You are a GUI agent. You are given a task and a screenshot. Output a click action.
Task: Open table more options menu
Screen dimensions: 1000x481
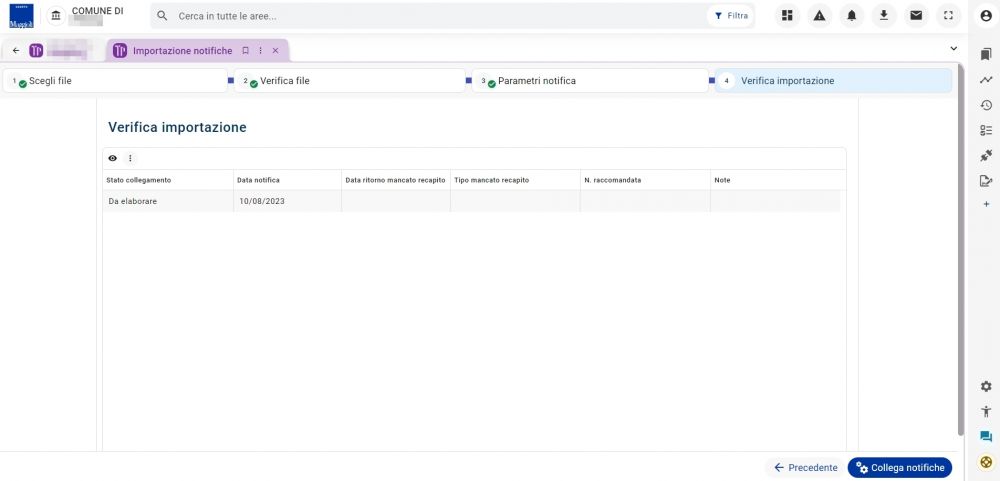pos(130,158)
